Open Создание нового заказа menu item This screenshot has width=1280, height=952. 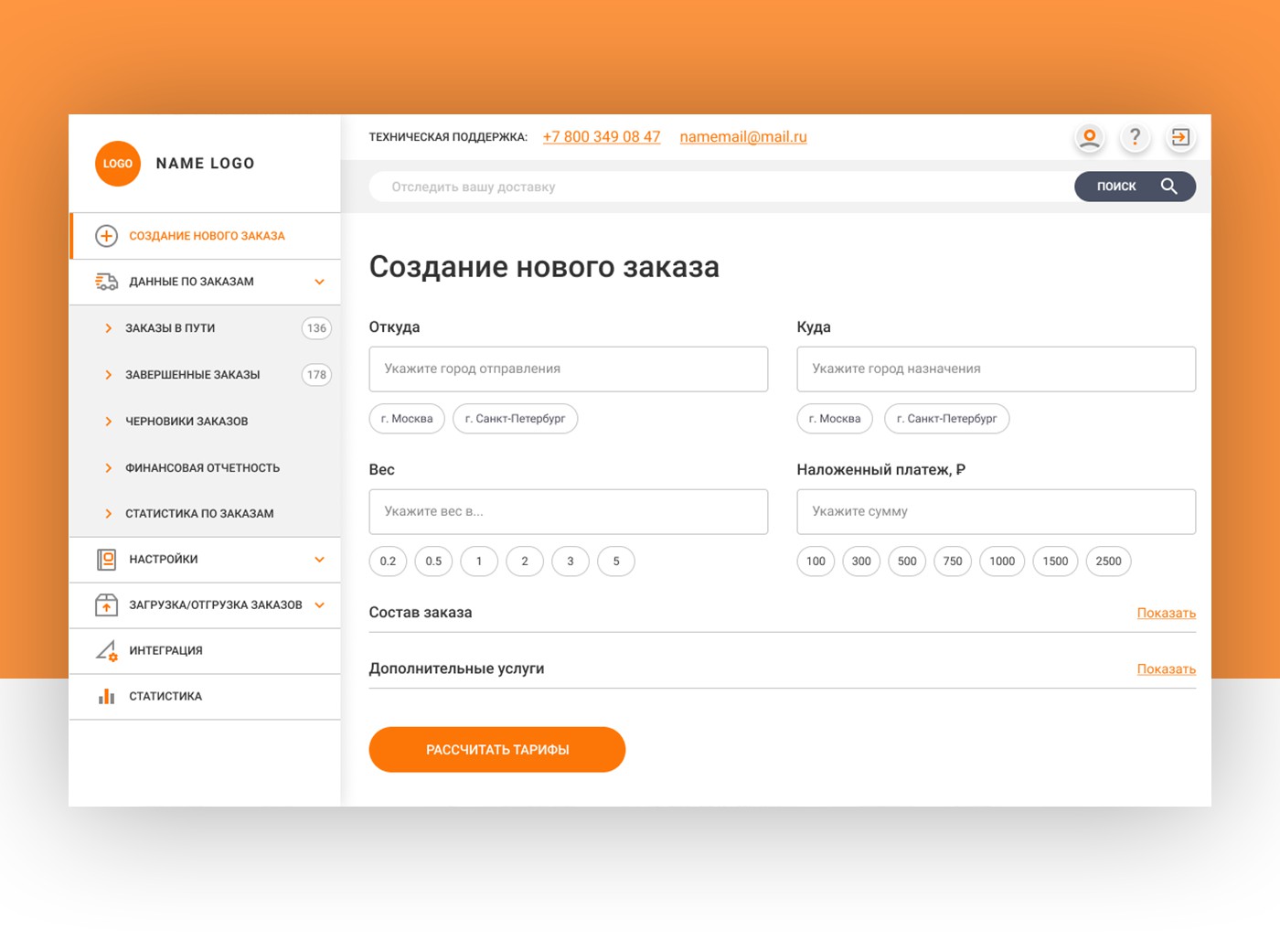point(205,236)
